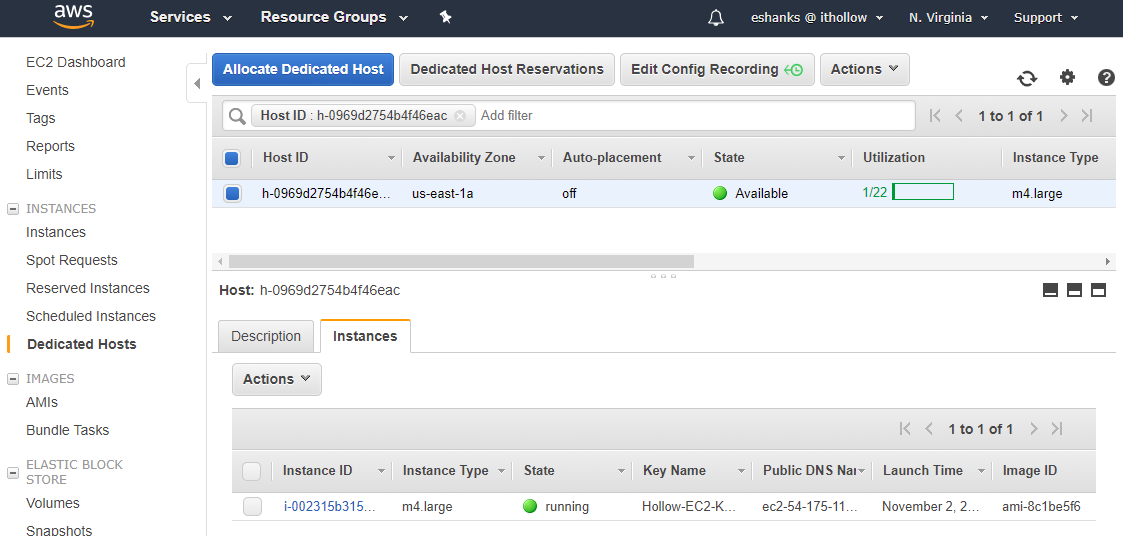Open instance link i-002315b315
Image resolution: width=1123 pixels, height=536 pixels.
coord(329,507)
